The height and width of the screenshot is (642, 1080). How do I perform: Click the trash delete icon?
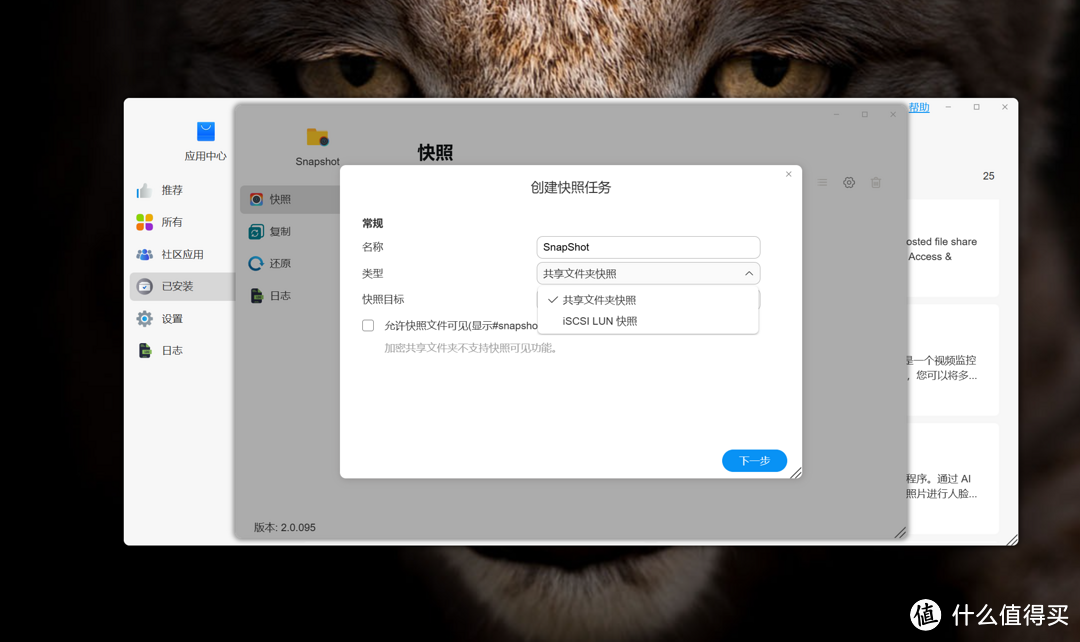click(x=876, y=183)
